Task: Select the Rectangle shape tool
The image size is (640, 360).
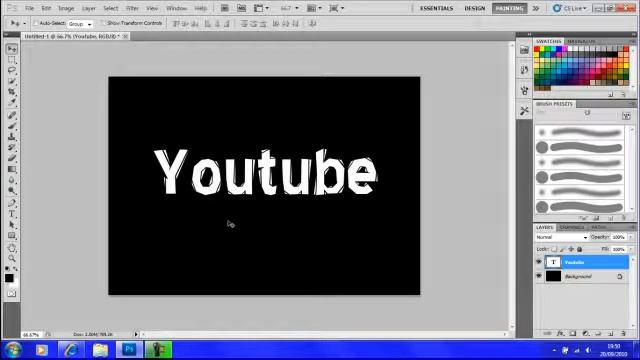Action: (12, 236)
